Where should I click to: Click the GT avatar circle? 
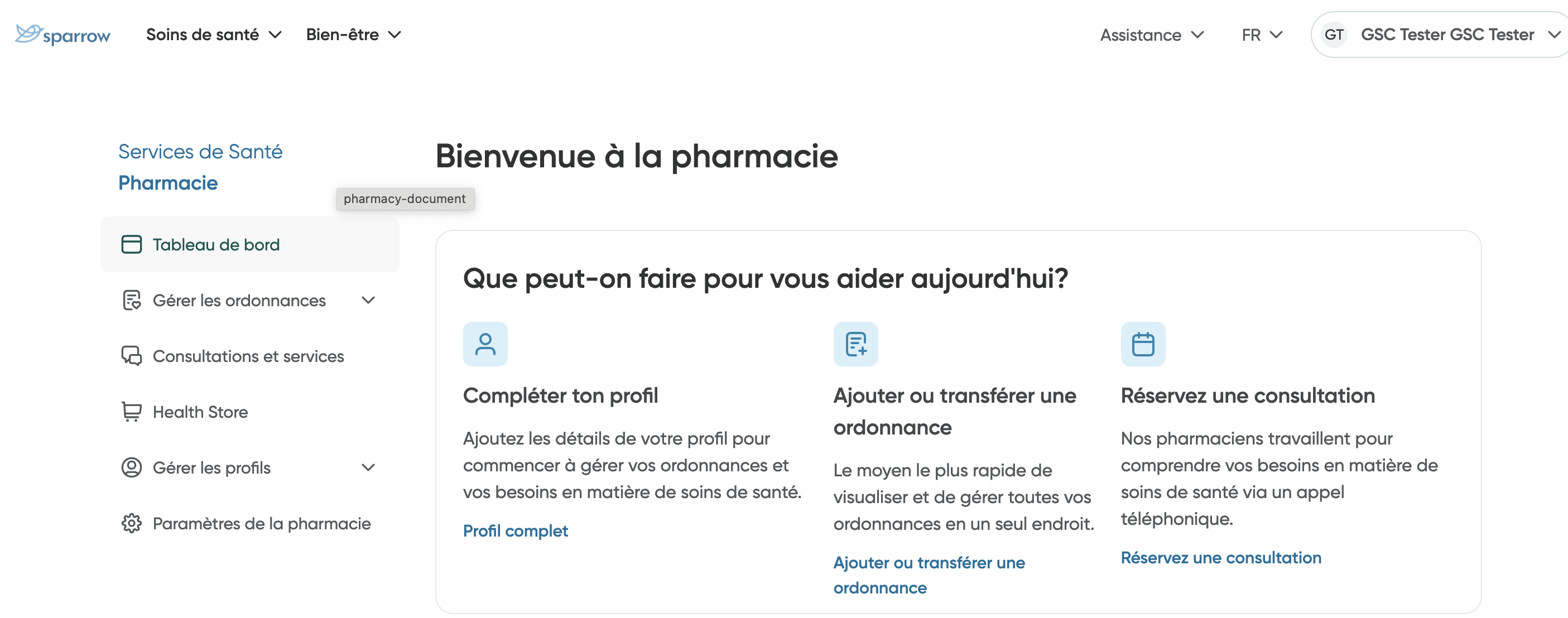tap(1334, 35)
